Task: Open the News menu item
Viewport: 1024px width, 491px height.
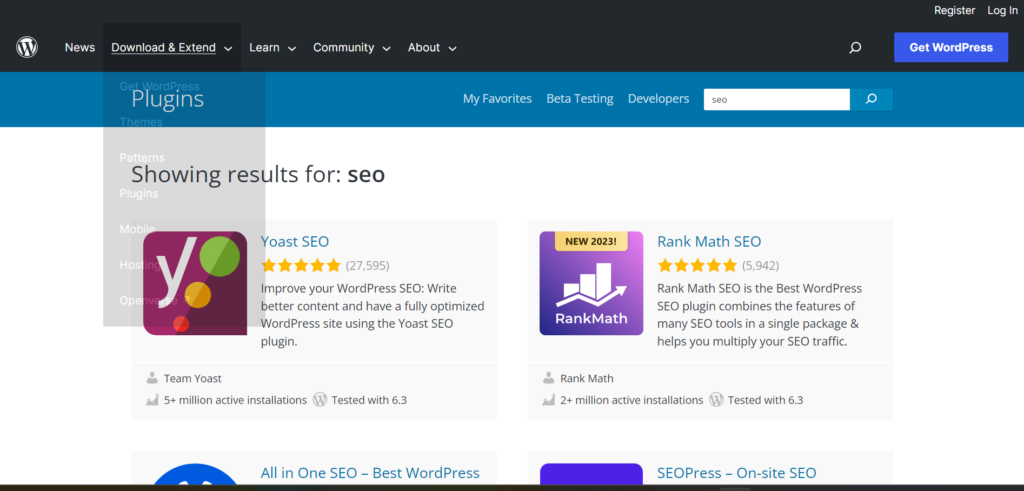Action: (x=80, y=48)
